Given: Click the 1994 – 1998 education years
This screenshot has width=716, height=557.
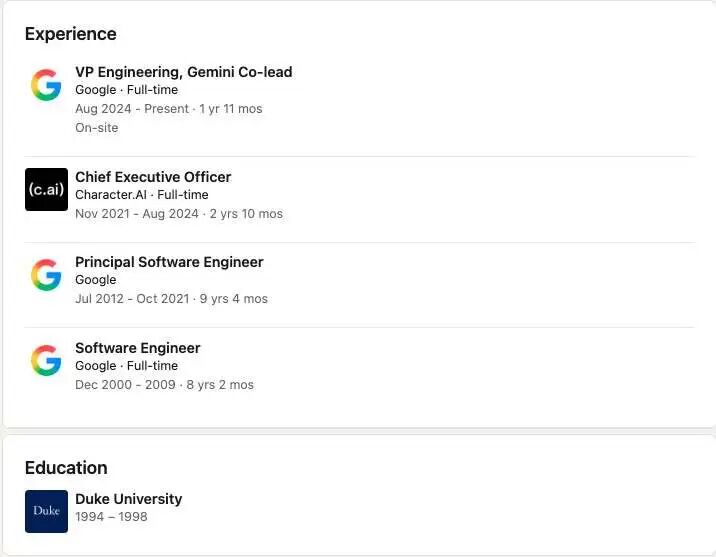Looking at the screenshot, I should (x=111, y=516).
